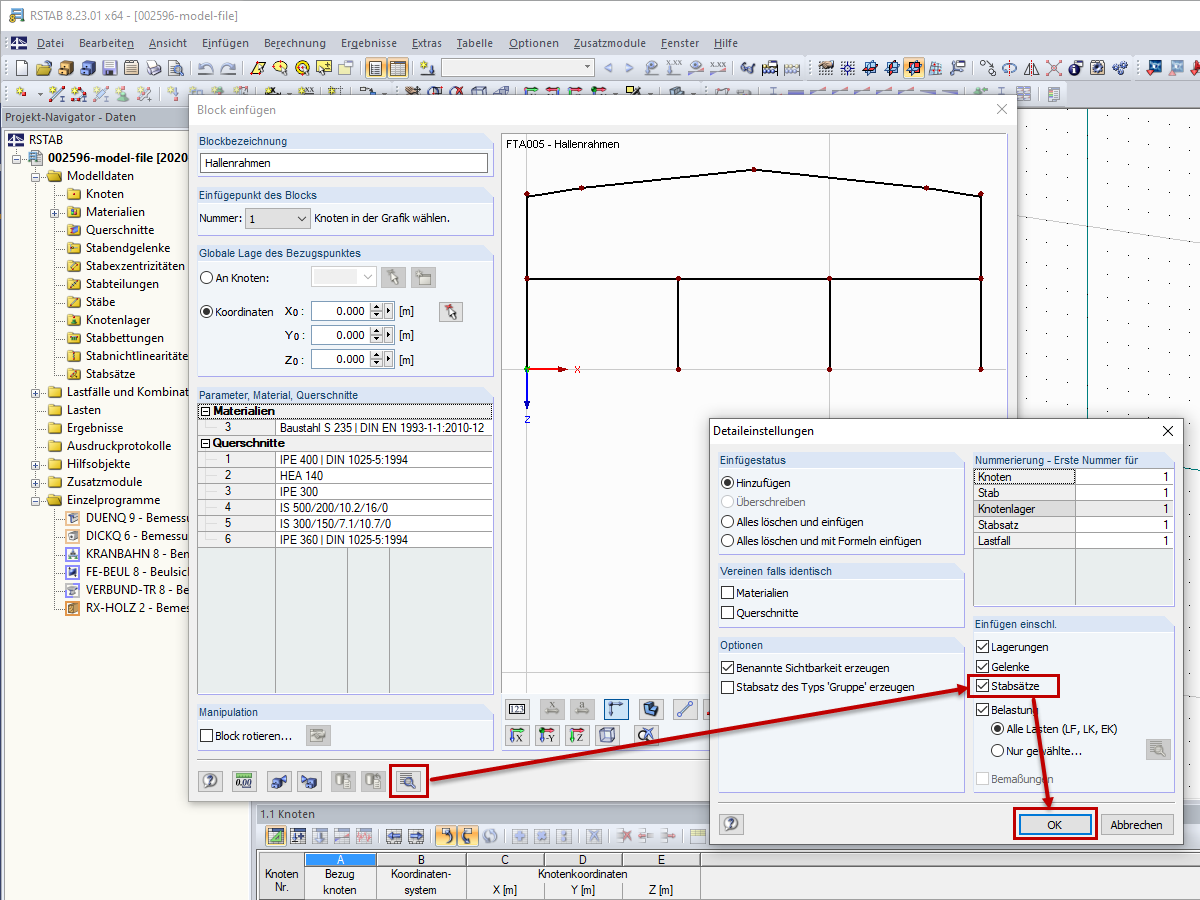
Task: Show view in X direction icon
Action: coord(518,736)
